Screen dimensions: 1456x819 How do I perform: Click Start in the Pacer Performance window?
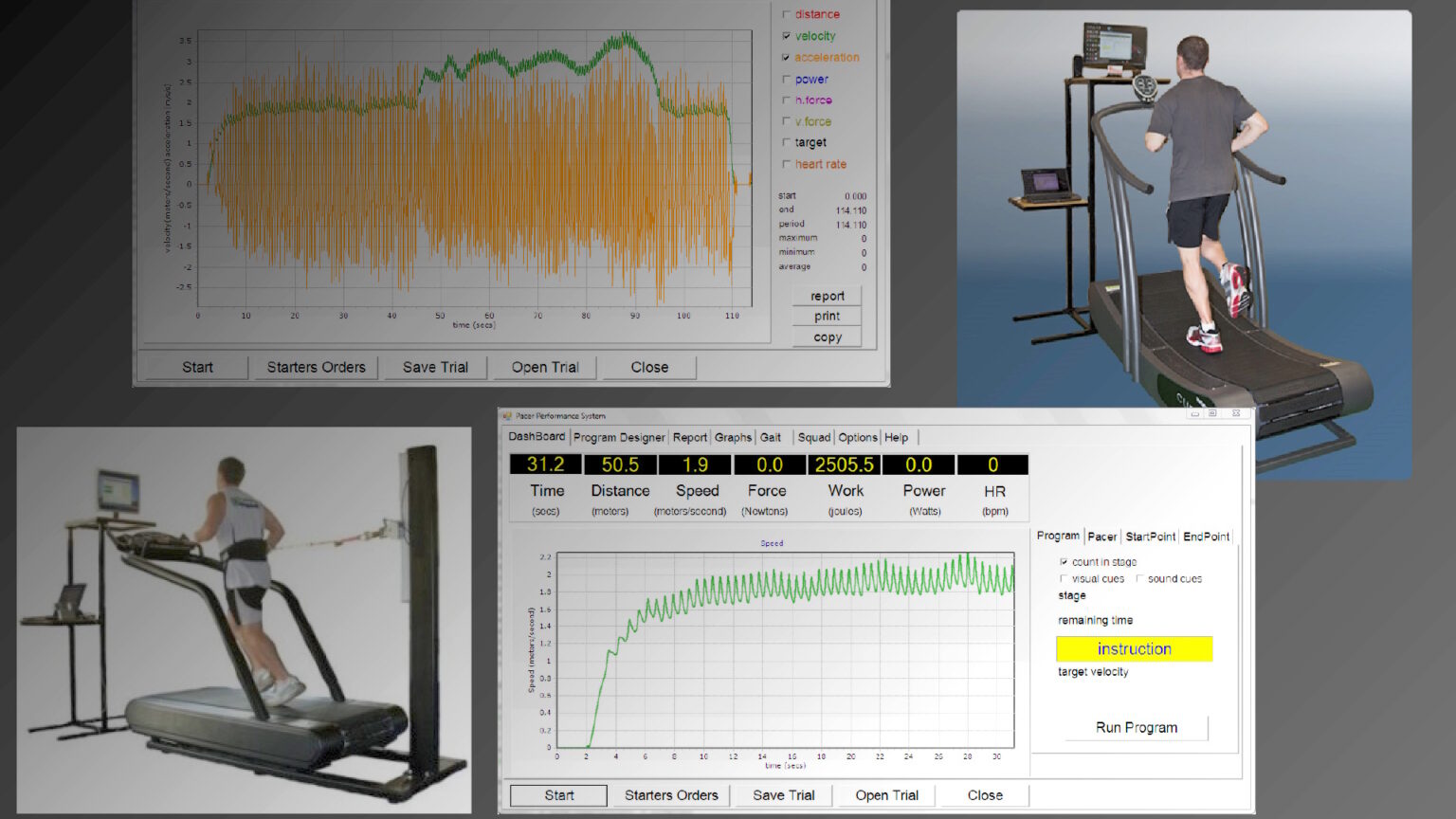558,795
